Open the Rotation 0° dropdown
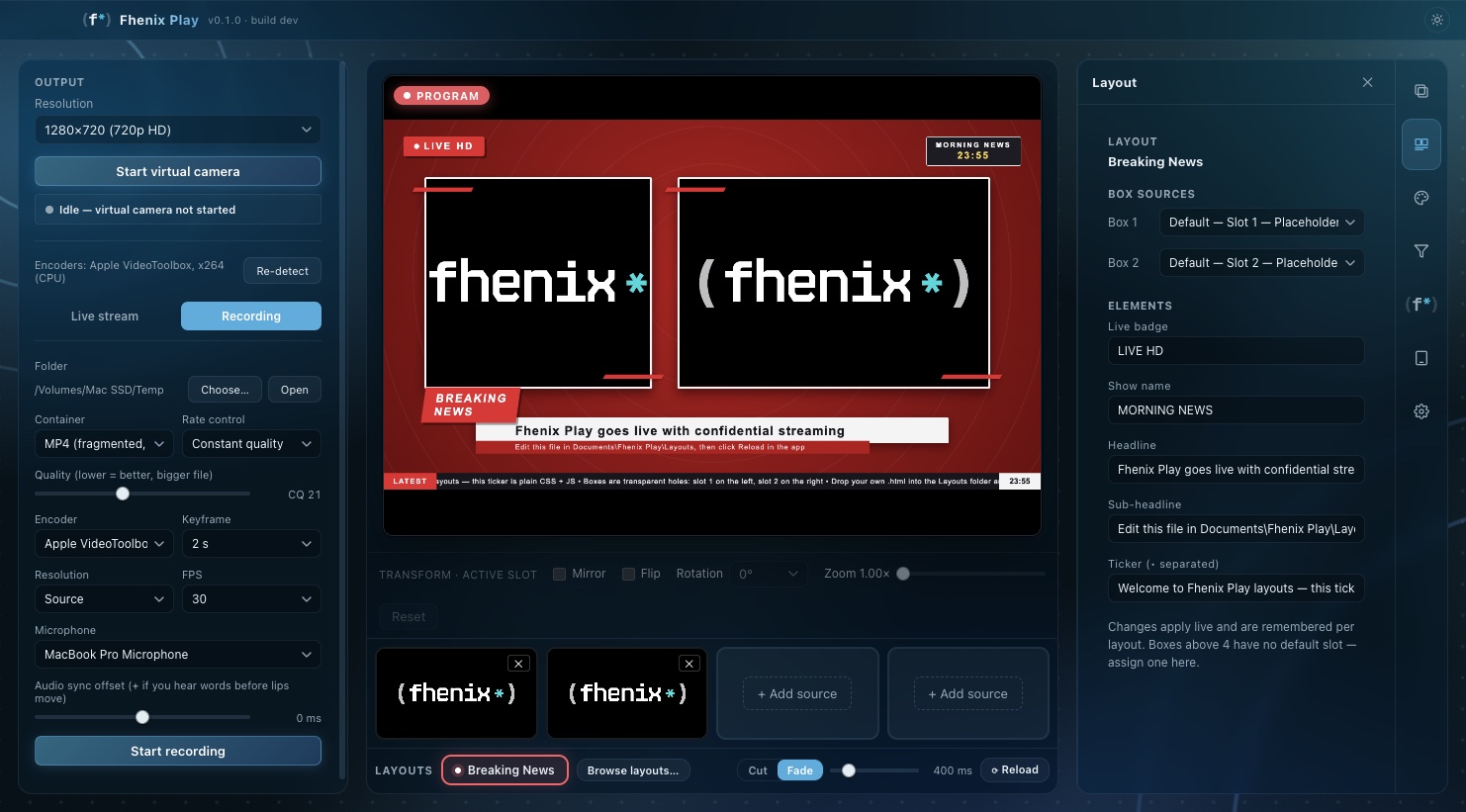The image size is (1466, 812). click(771, 574)
